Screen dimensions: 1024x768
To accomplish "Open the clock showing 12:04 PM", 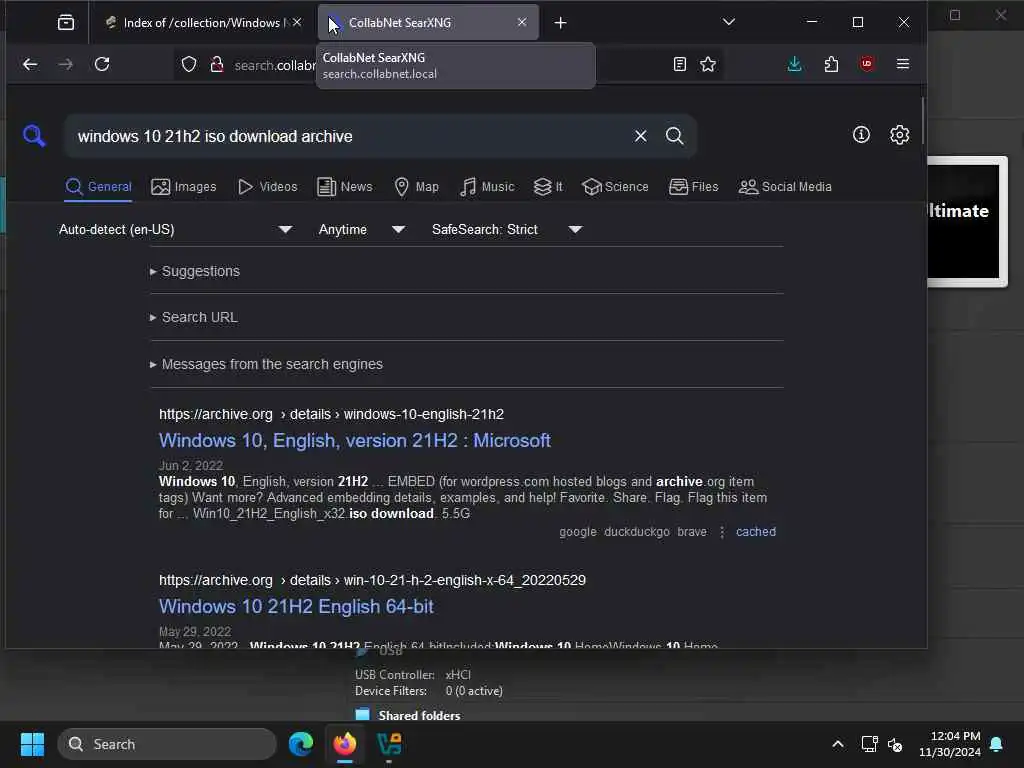I will point(950,744).
